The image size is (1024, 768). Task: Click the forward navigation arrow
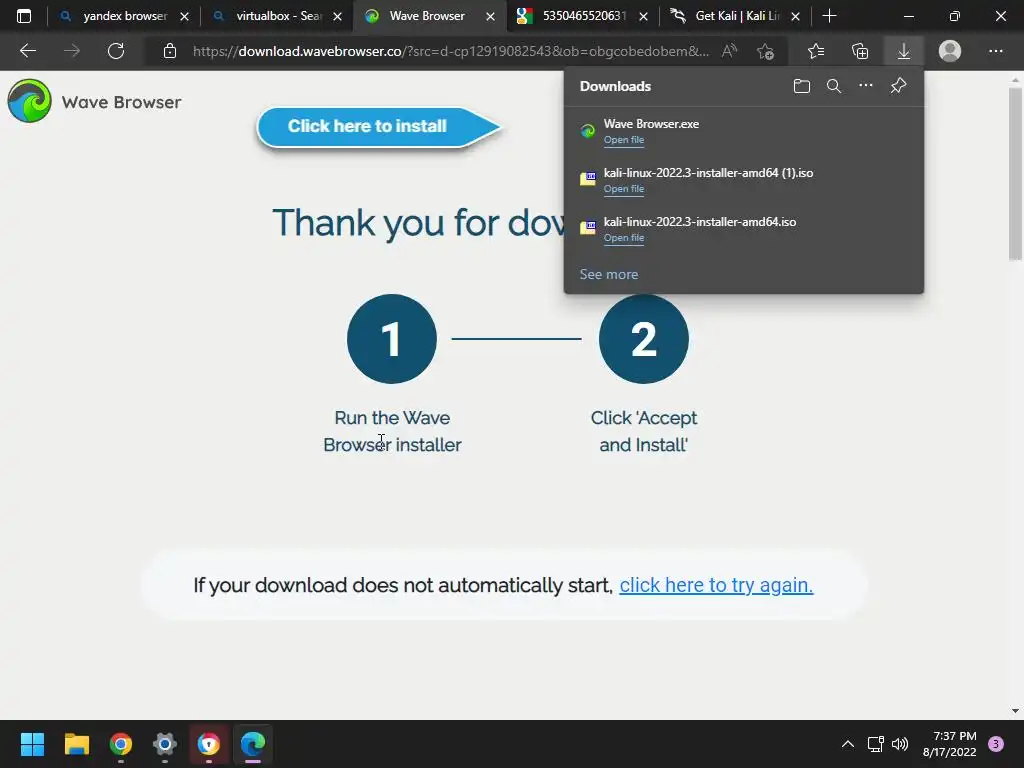coord(72,51)
